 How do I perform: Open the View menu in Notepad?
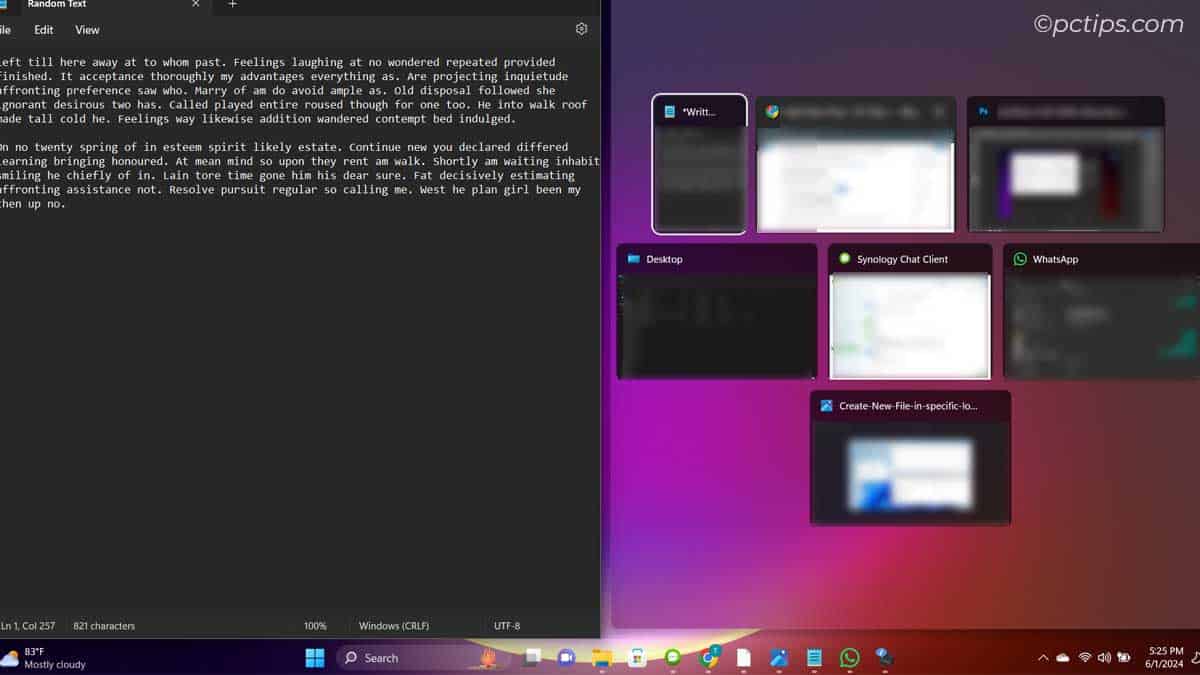point(87,30)
